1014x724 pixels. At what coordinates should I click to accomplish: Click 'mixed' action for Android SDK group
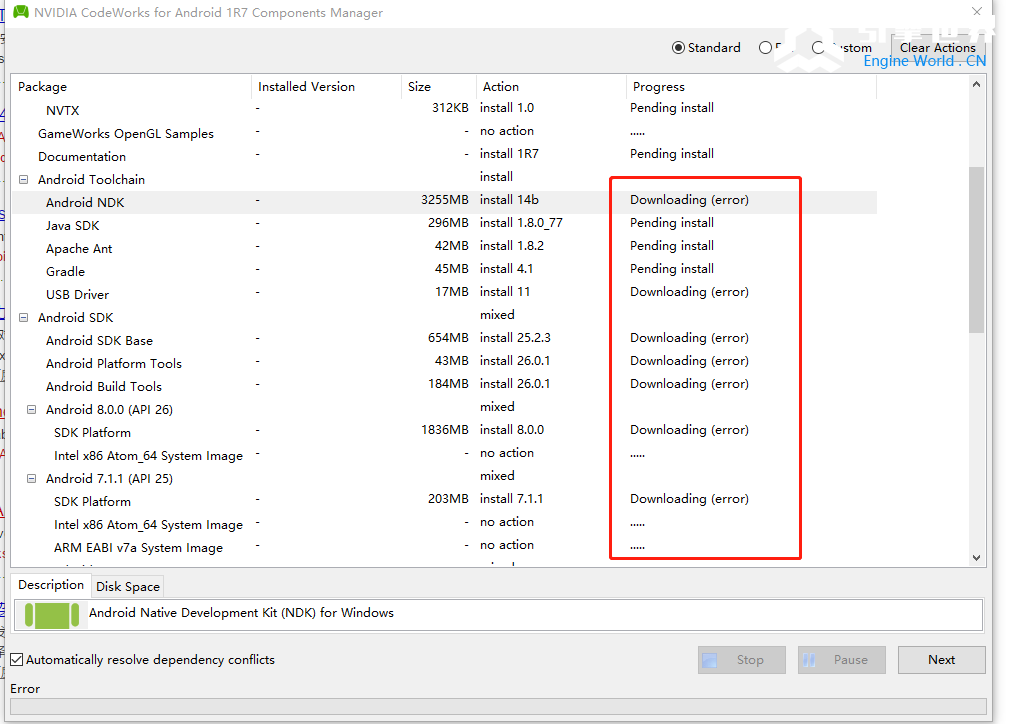click(497, 315)
